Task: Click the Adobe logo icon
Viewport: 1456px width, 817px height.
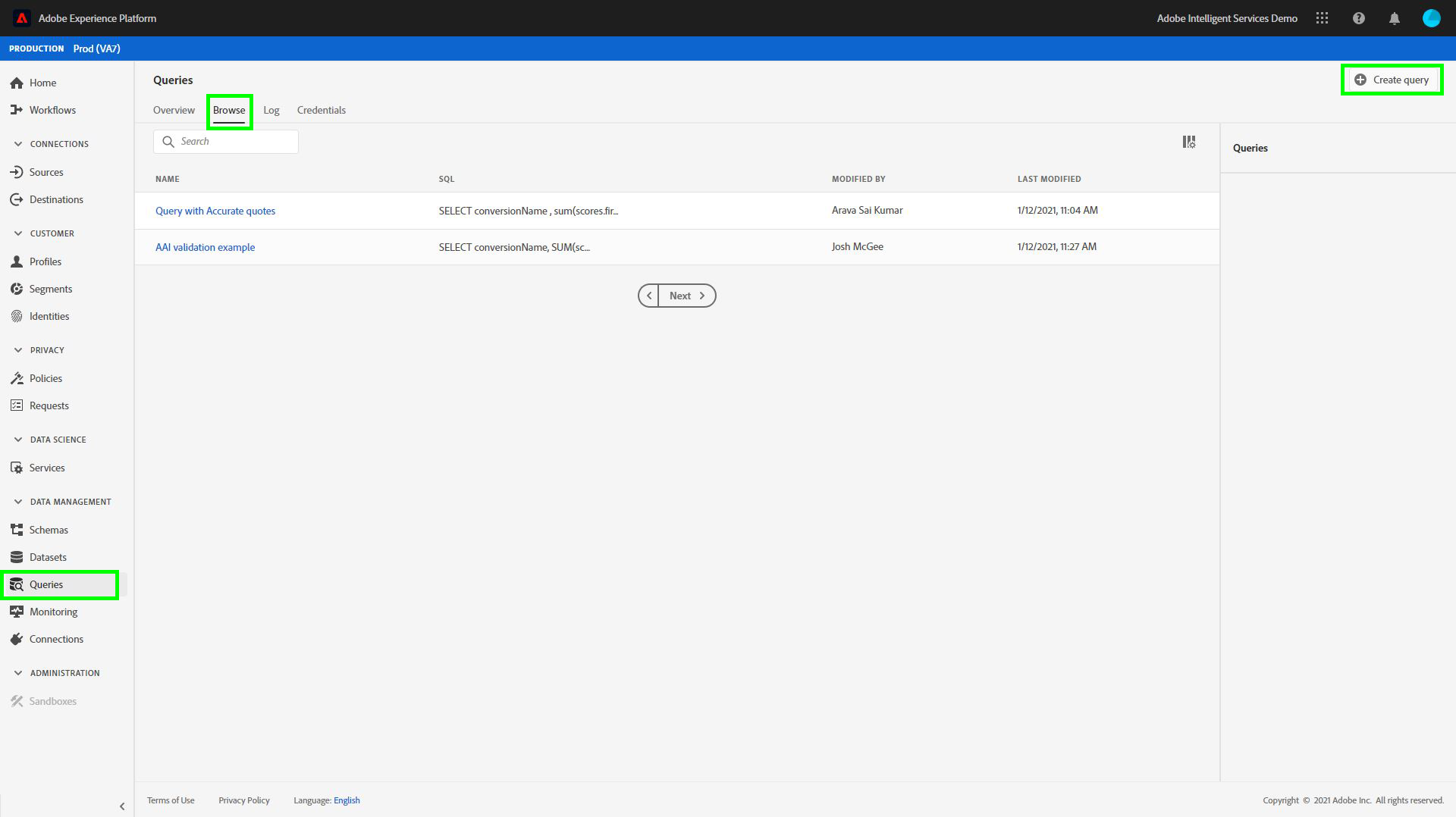Action: pos(22,18)
